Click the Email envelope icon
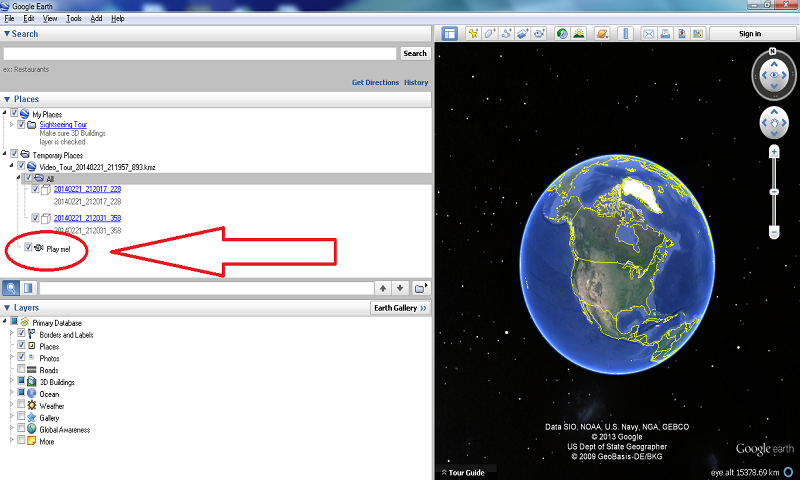 point(648,34)
